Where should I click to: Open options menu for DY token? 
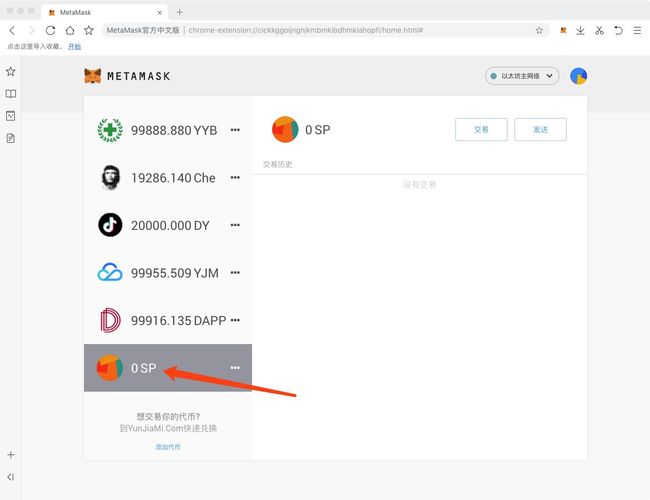pyautogui.click(x=235, y=225)
